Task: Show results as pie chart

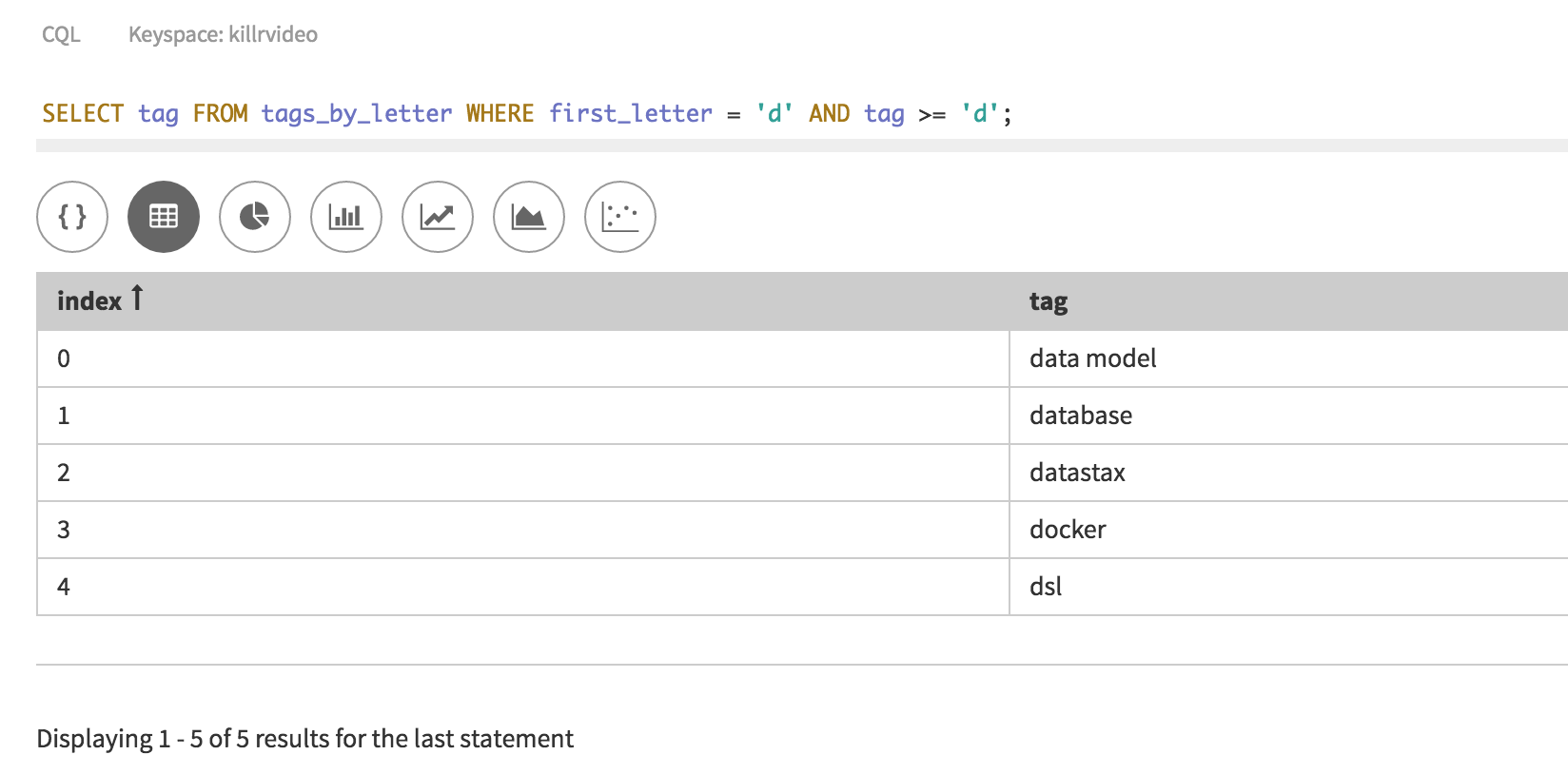Action: [255, 217]
